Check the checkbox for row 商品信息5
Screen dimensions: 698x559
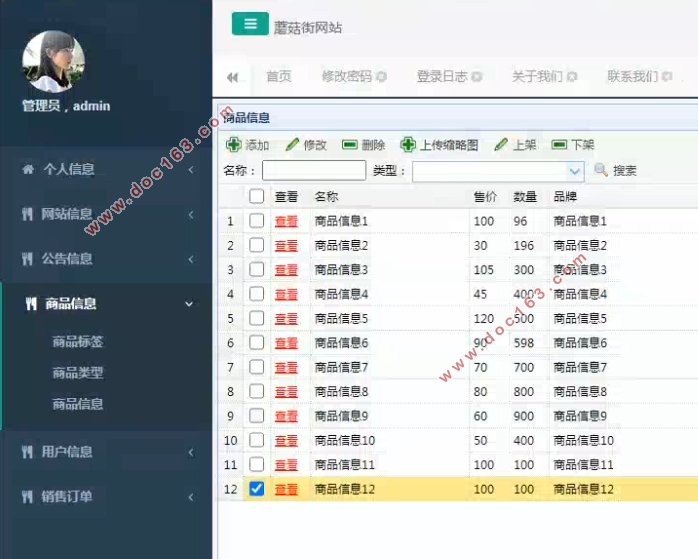pyautogui.click(x=256, y=318)
